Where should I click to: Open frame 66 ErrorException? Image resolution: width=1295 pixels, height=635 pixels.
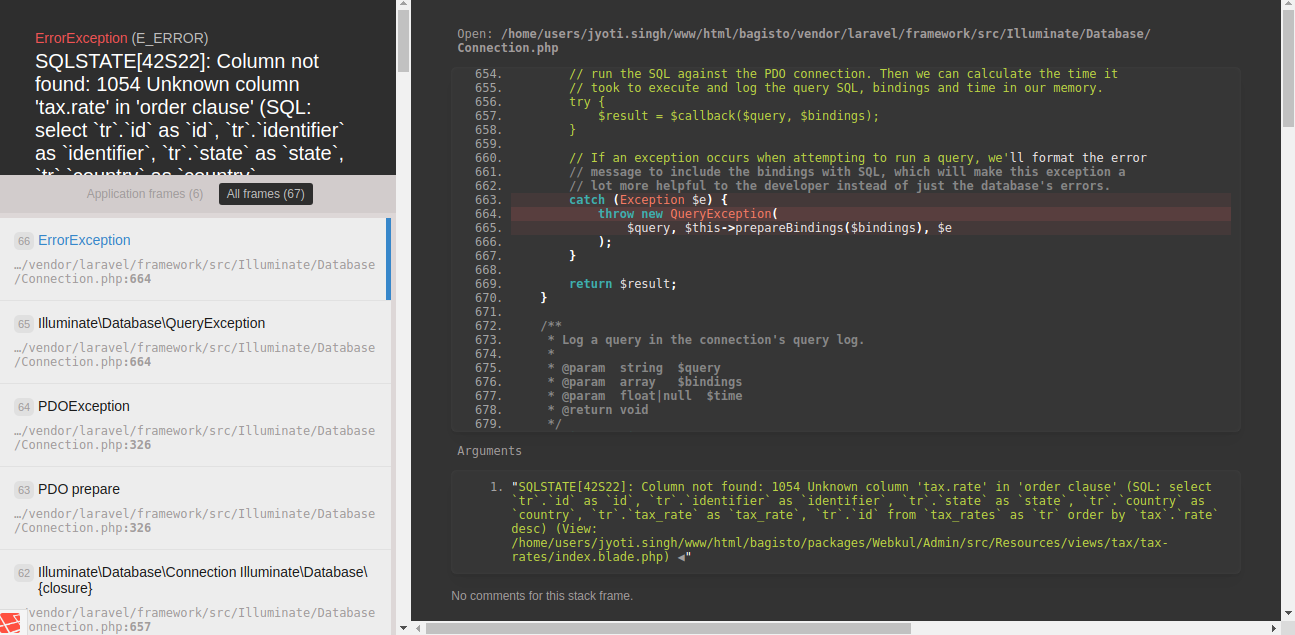[x=195, y=259]
